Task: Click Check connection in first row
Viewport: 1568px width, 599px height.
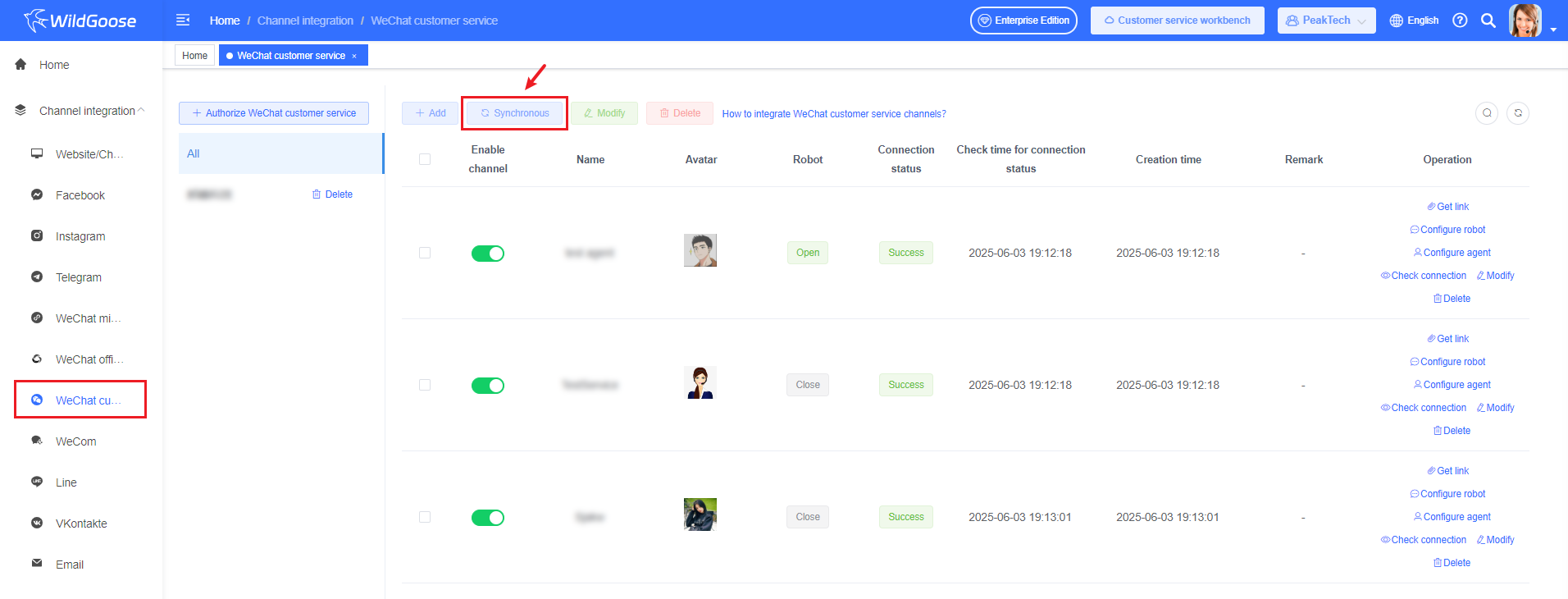Action: point(1424,276)
